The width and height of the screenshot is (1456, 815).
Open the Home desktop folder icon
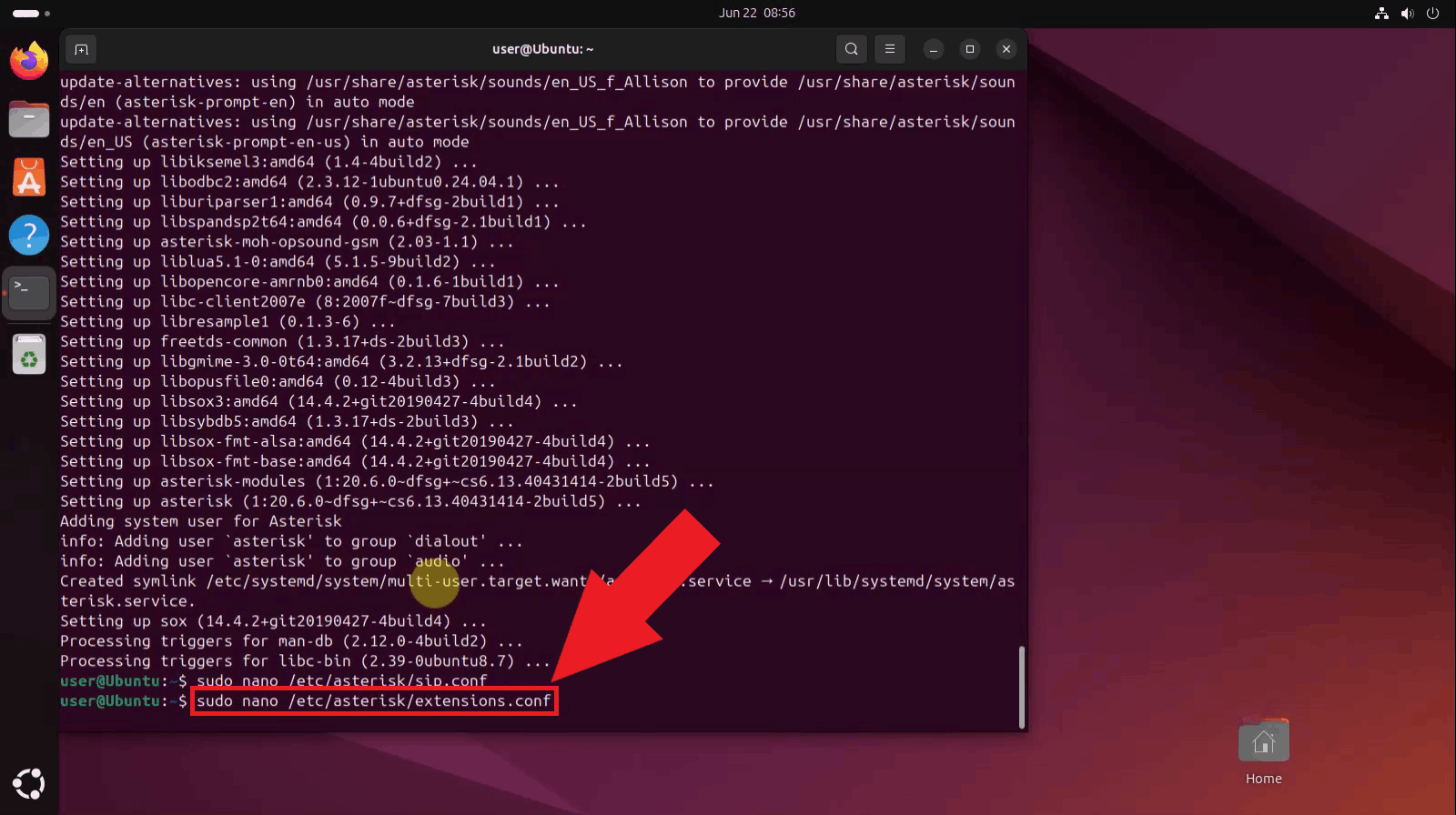pyautogui.click(x=1263, y=752)
